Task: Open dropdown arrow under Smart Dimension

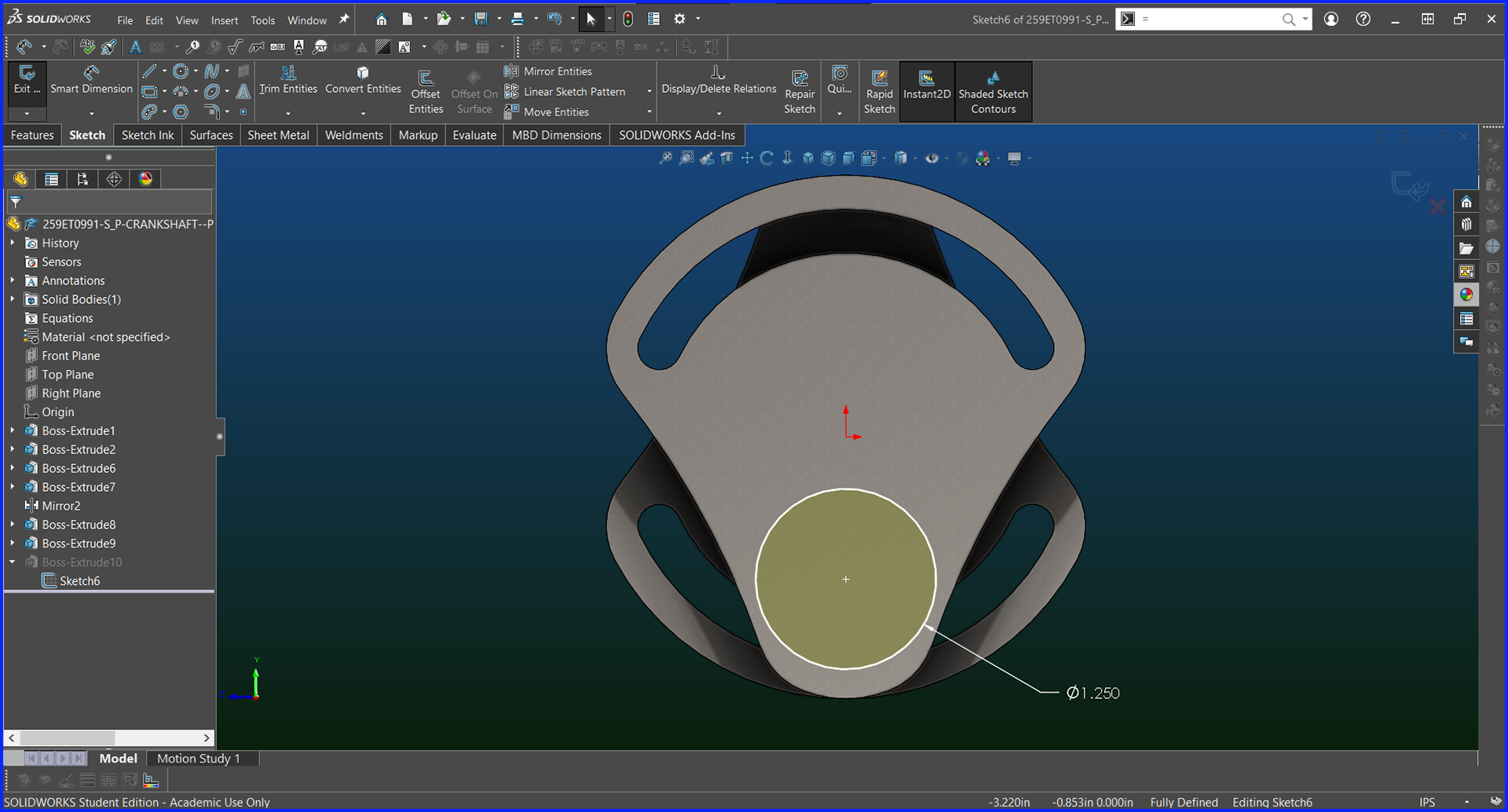Action: click(x=91, y=113)
